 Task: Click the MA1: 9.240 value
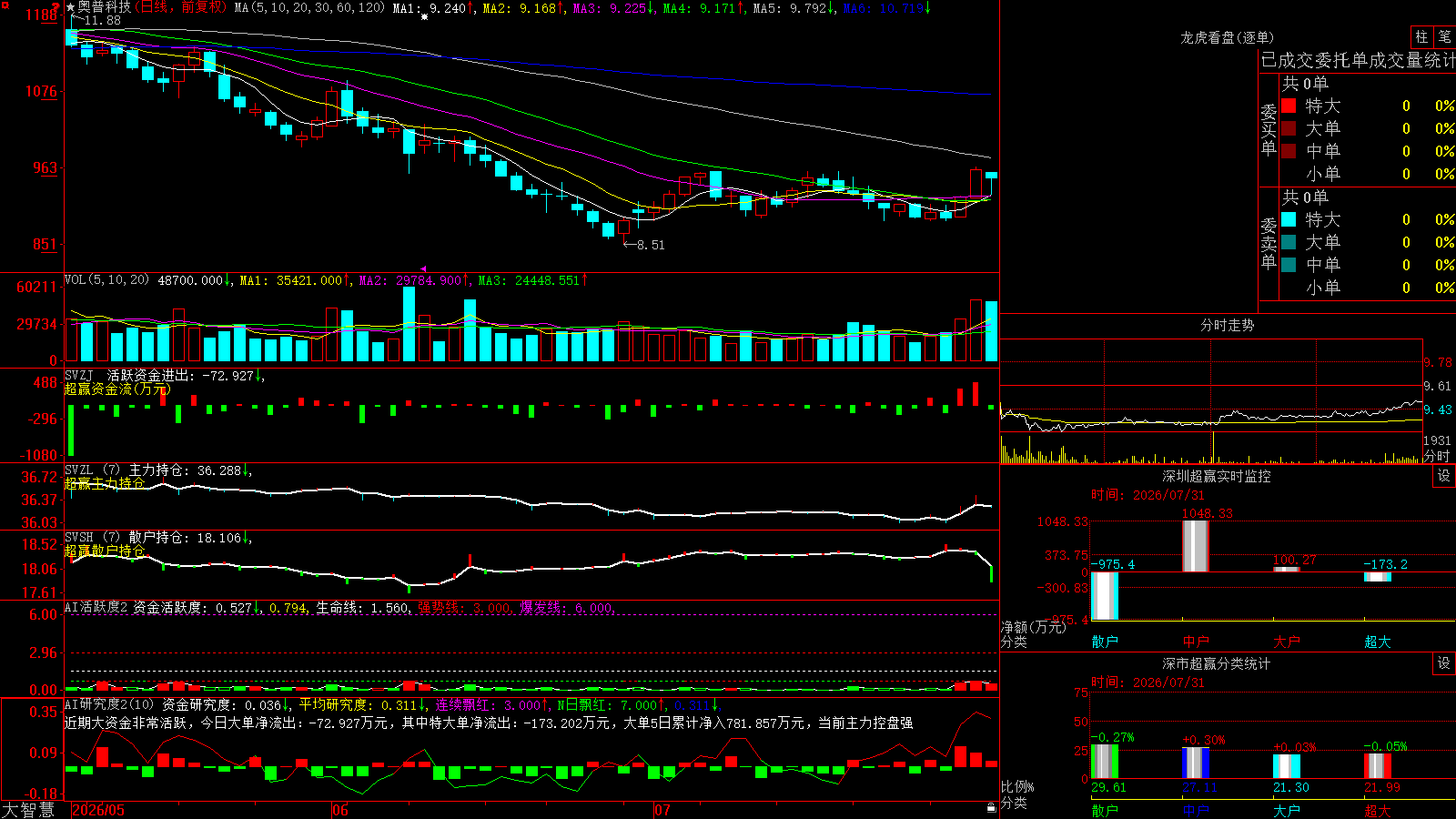point(433,8)
